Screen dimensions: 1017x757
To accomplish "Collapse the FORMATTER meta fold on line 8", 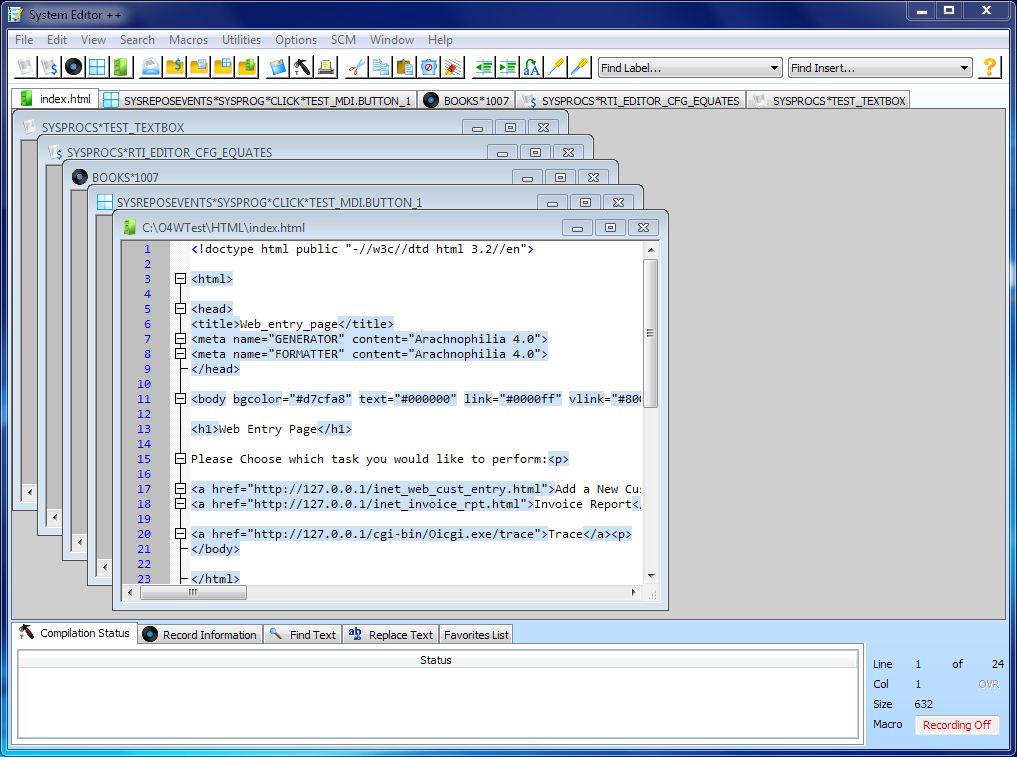I will 180,354.
